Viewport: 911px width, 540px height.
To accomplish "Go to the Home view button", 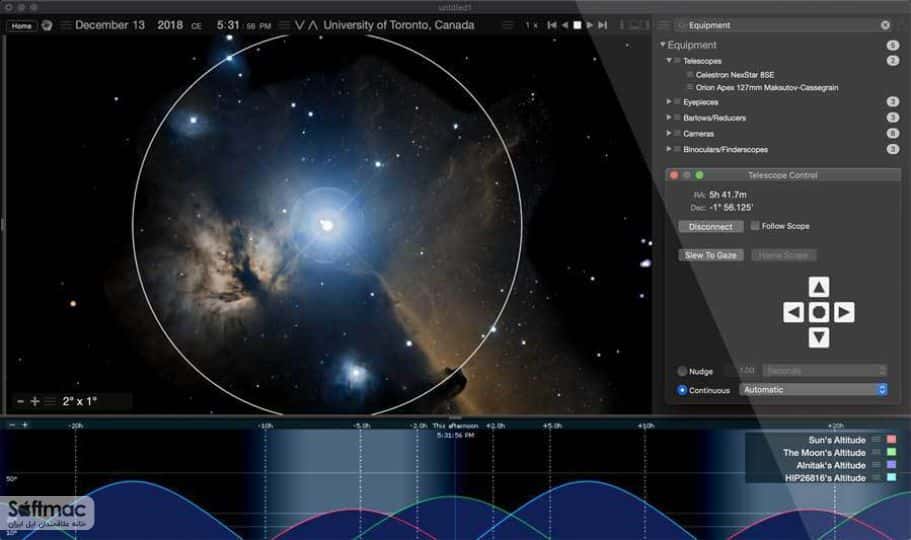I will (x=21, y=26).
